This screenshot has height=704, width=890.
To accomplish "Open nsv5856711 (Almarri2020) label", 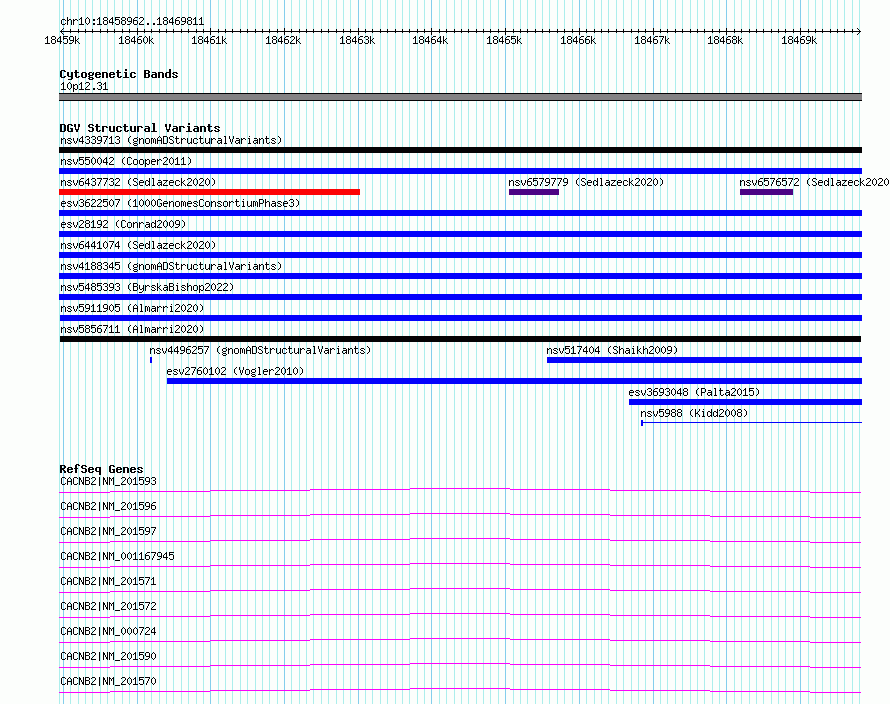I will (132, 329).
